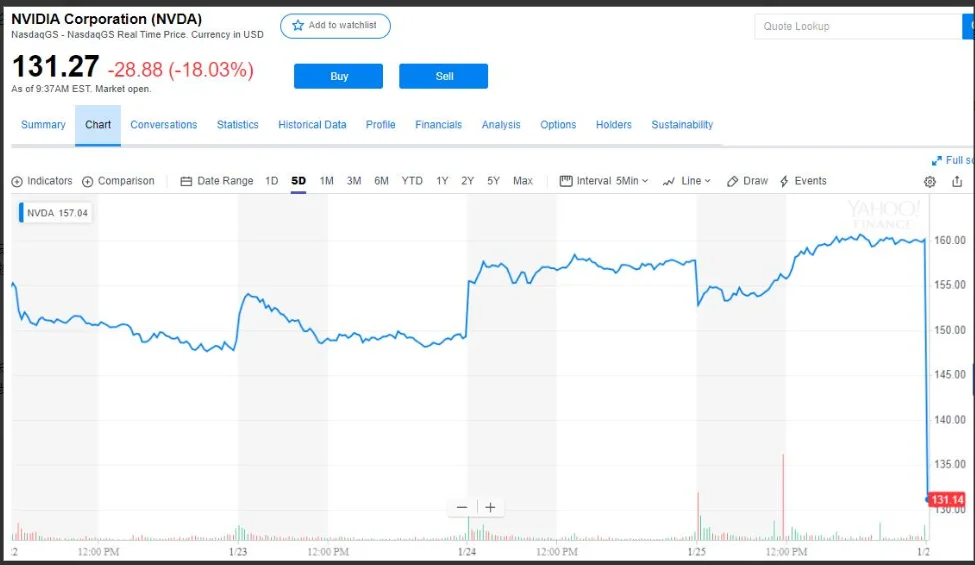The width and height of the screenshot is (975, 565).
Task: Click the share chart icon
Action: 957,181
